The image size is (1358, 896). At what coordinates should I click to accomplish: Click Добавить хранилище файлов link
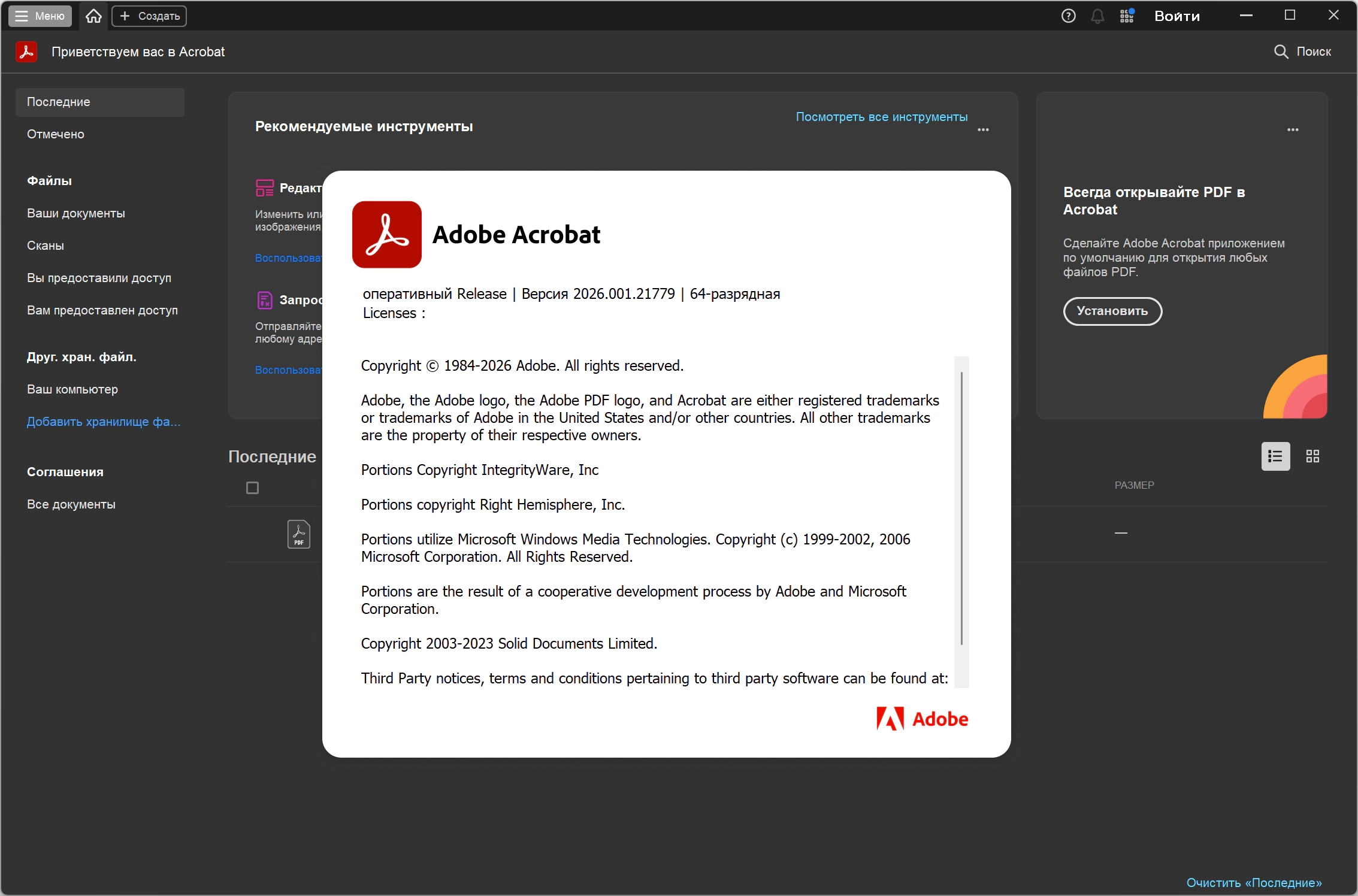tap(104, 422)
